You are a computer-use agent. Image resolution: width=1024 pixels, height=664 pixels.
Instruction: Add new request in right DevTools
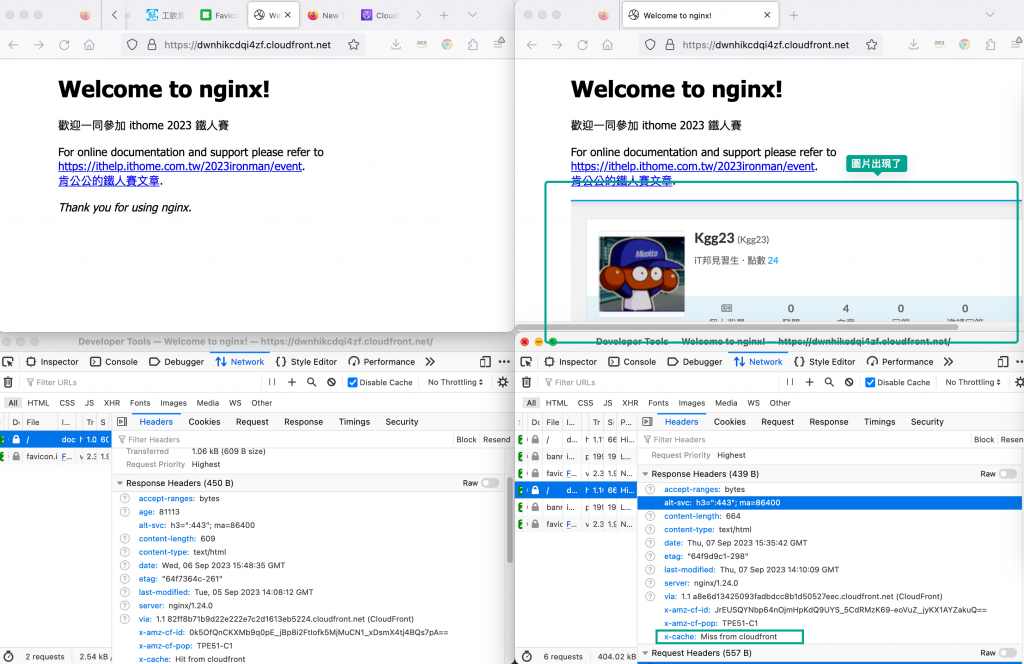[809, 383]
